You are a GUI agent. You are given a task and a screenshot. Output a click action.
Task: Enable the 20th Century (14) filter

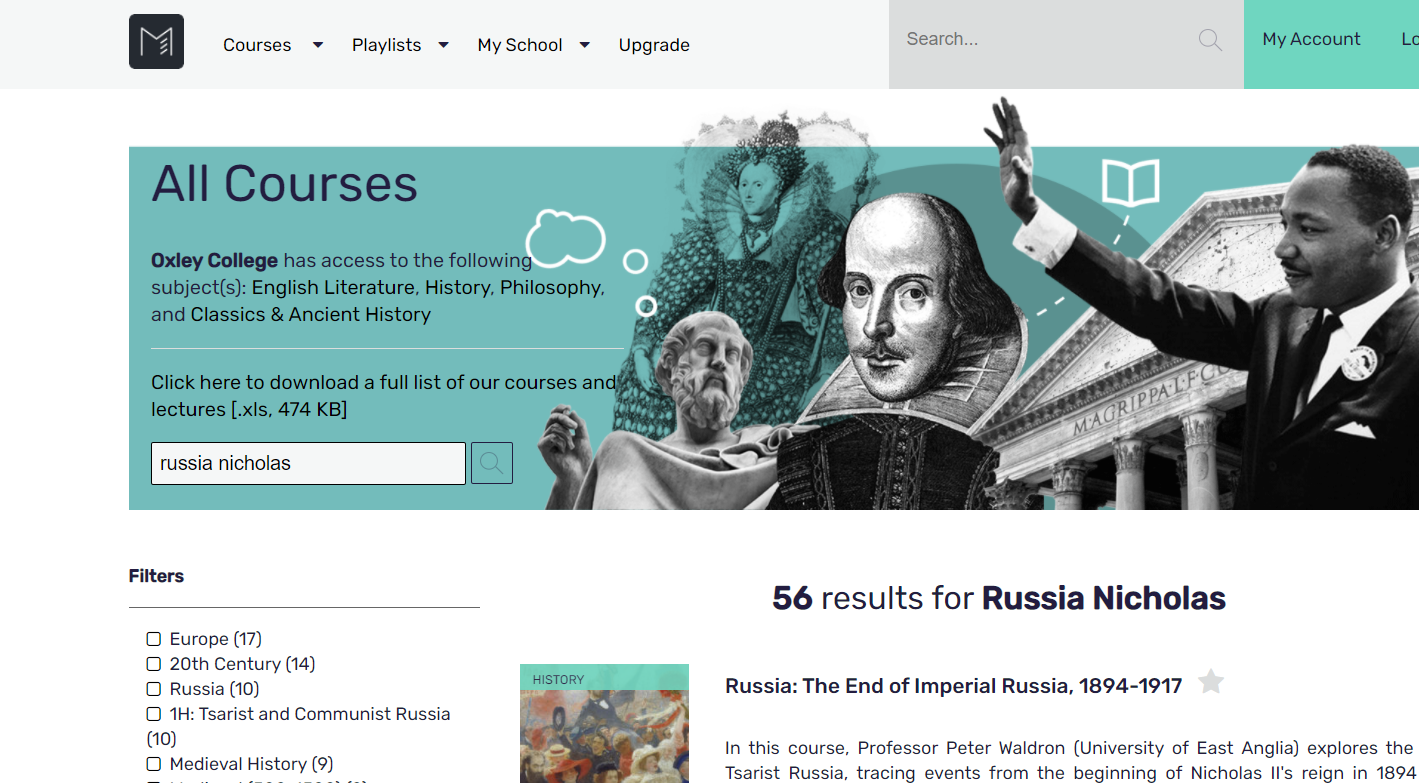click(154, 664)
